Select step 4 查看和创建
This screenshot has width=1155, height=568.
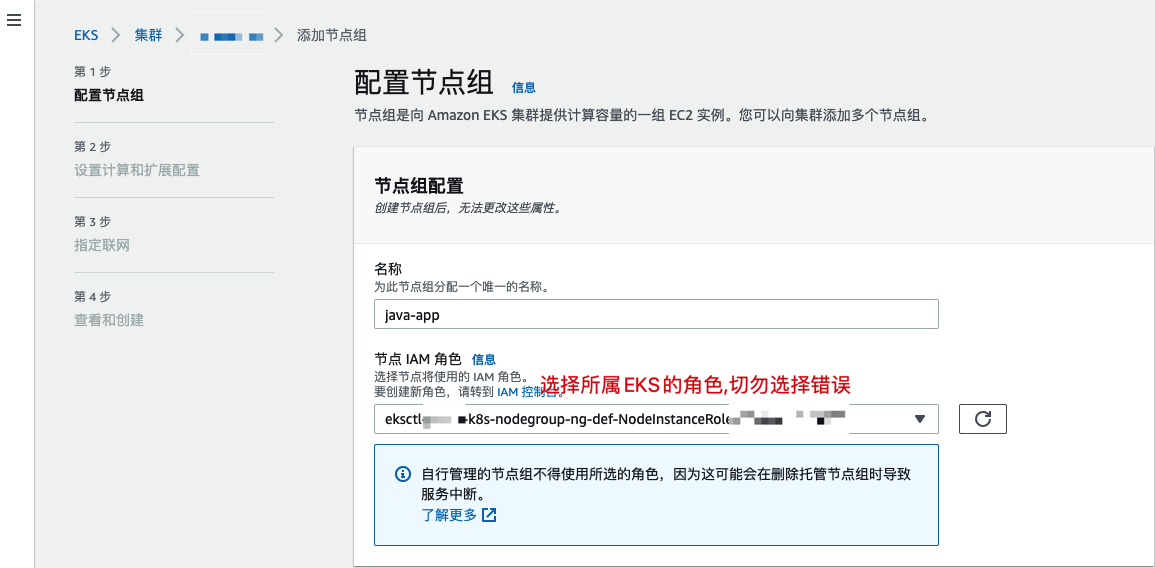pyautogui.click(x=109, y=320)
